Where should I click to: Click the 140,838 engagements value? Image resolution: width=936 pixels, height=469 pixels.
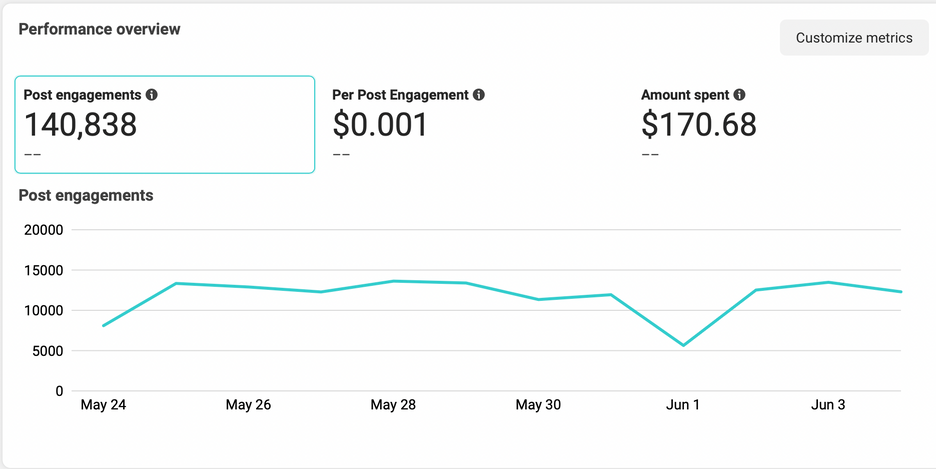point(80,125)
